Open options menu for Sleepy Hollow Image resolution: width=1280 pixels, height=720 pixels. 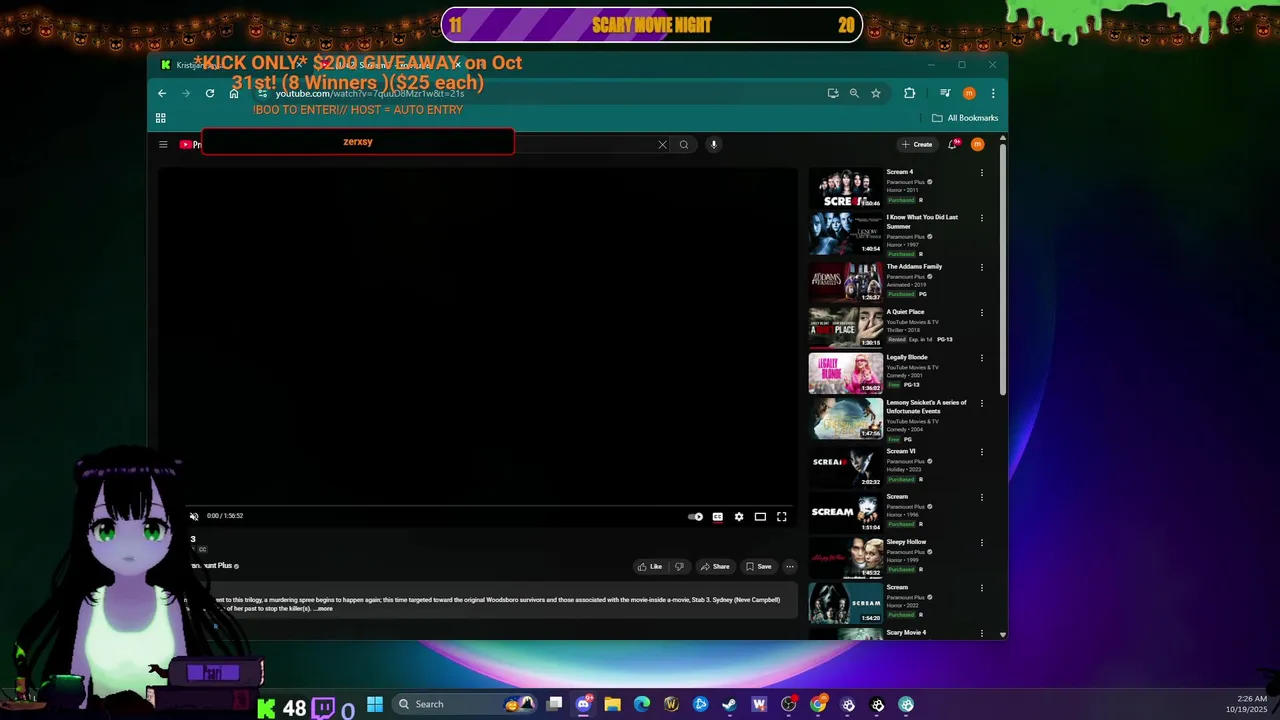(x=982, y=542)
